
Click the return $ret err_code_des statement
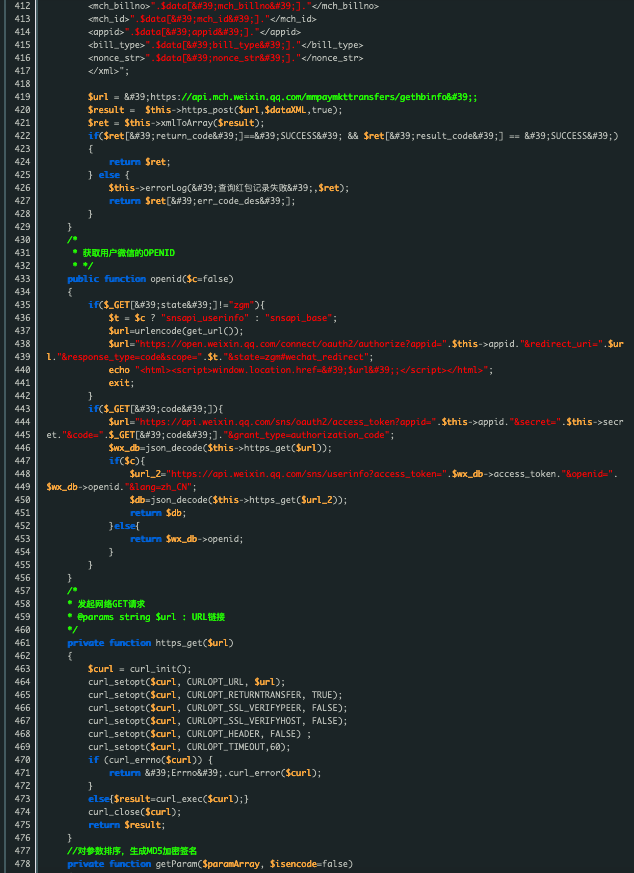tap(202, 201)
